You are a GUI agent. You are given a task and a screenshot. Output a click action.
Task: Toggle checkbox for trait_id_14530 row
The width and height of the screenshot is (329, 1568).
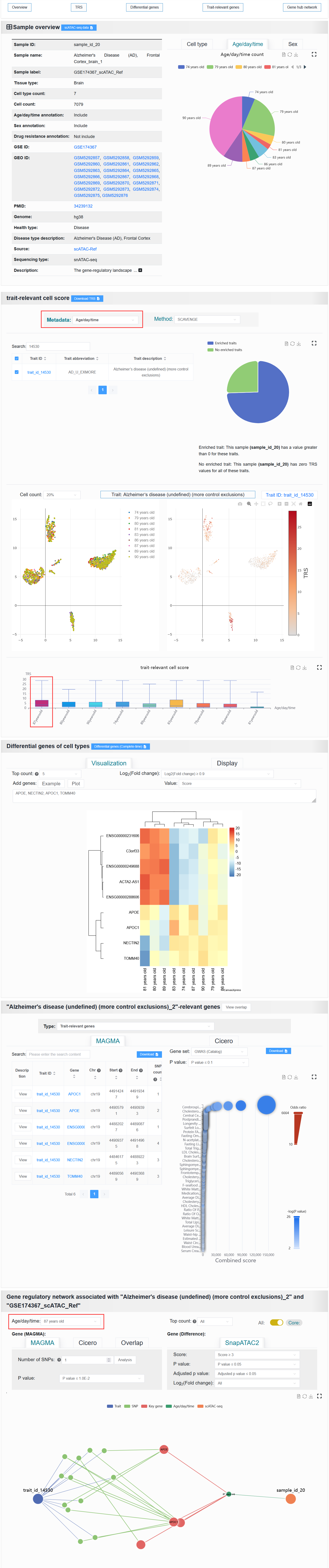16,372
